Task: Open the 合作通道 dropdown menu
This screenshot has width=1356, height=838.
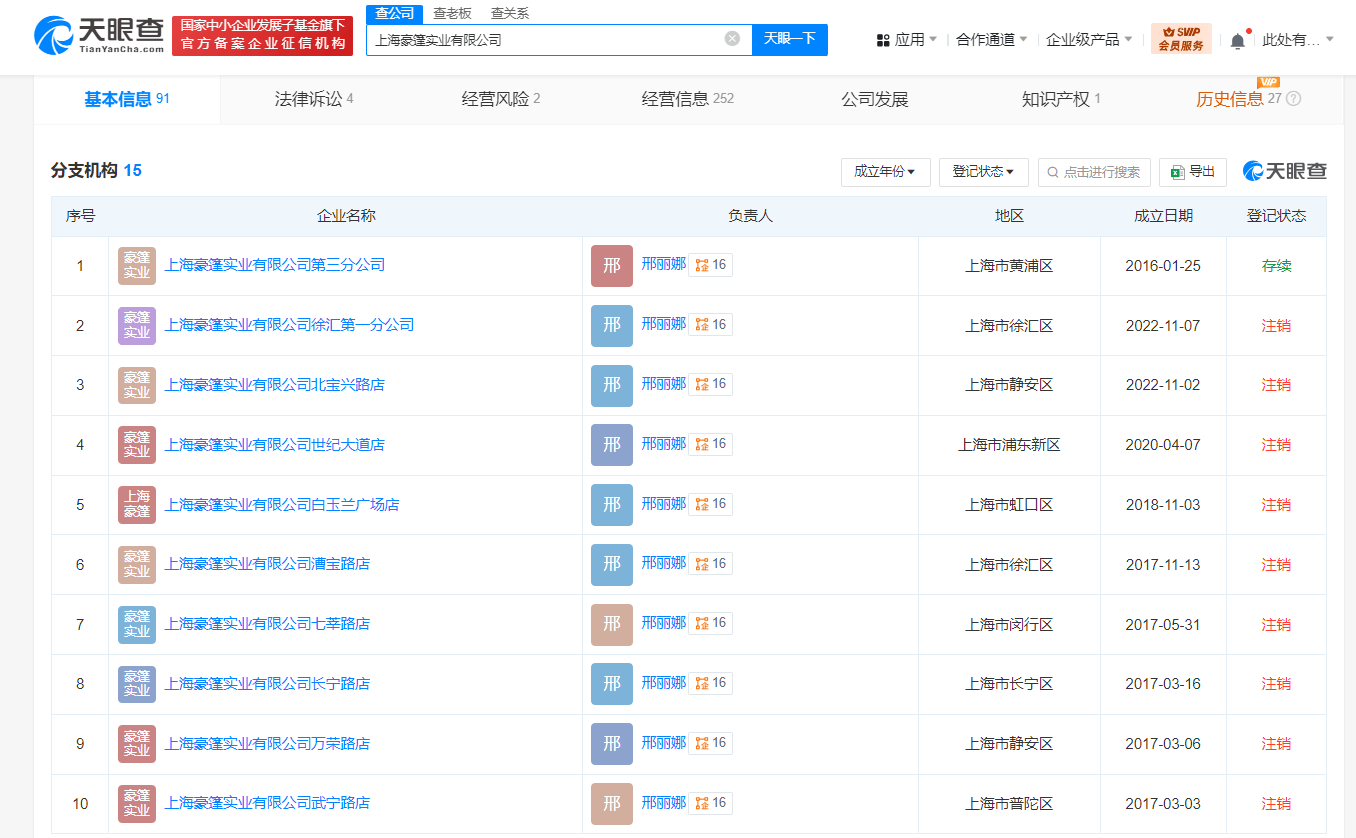Action: click(x=992, y=40)
